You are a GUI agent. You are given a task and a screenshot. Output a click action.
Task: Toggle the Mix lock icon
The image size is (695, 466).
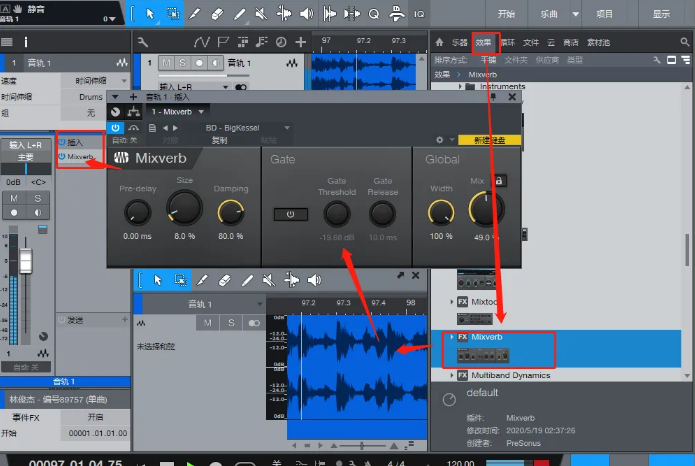pos(499,181)
